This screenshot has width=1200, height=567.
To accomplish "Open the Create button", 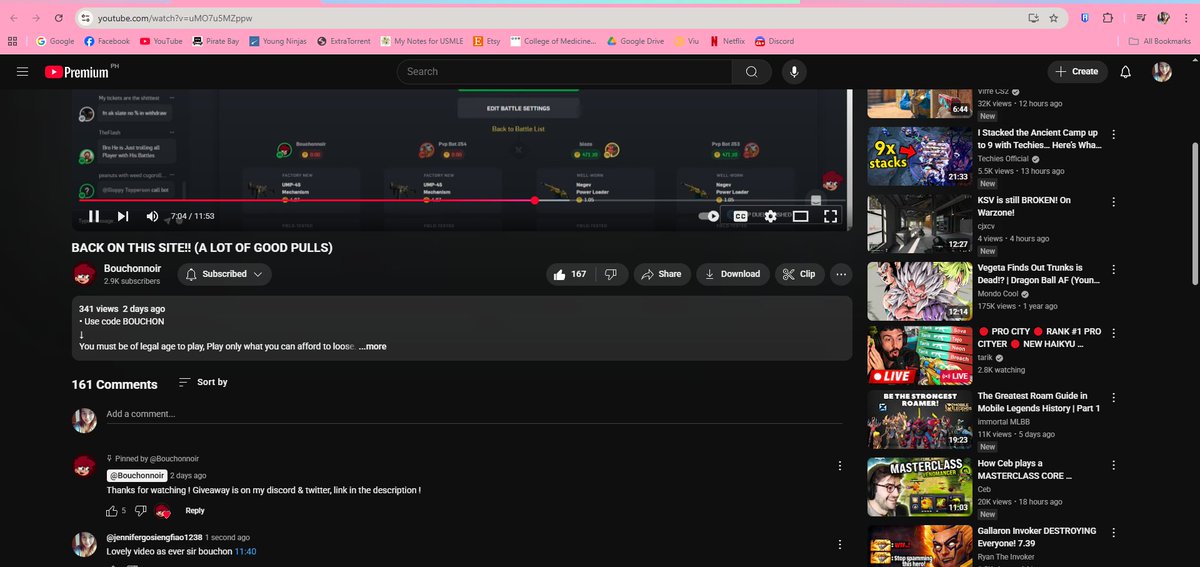I will pyautogui.click(x=1076, y=72).
